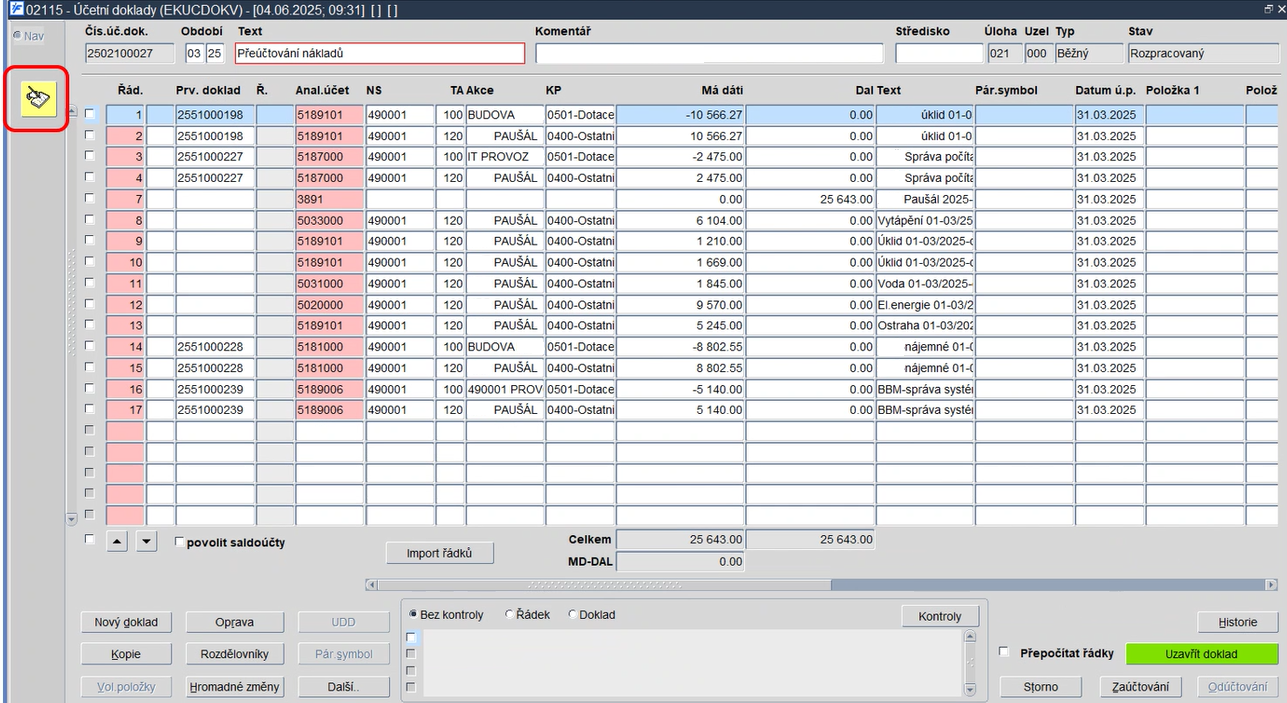Click the Text cell Voda 01-03/2025
The width and height of the screenshot is (1287, 703).
point(925,283)
